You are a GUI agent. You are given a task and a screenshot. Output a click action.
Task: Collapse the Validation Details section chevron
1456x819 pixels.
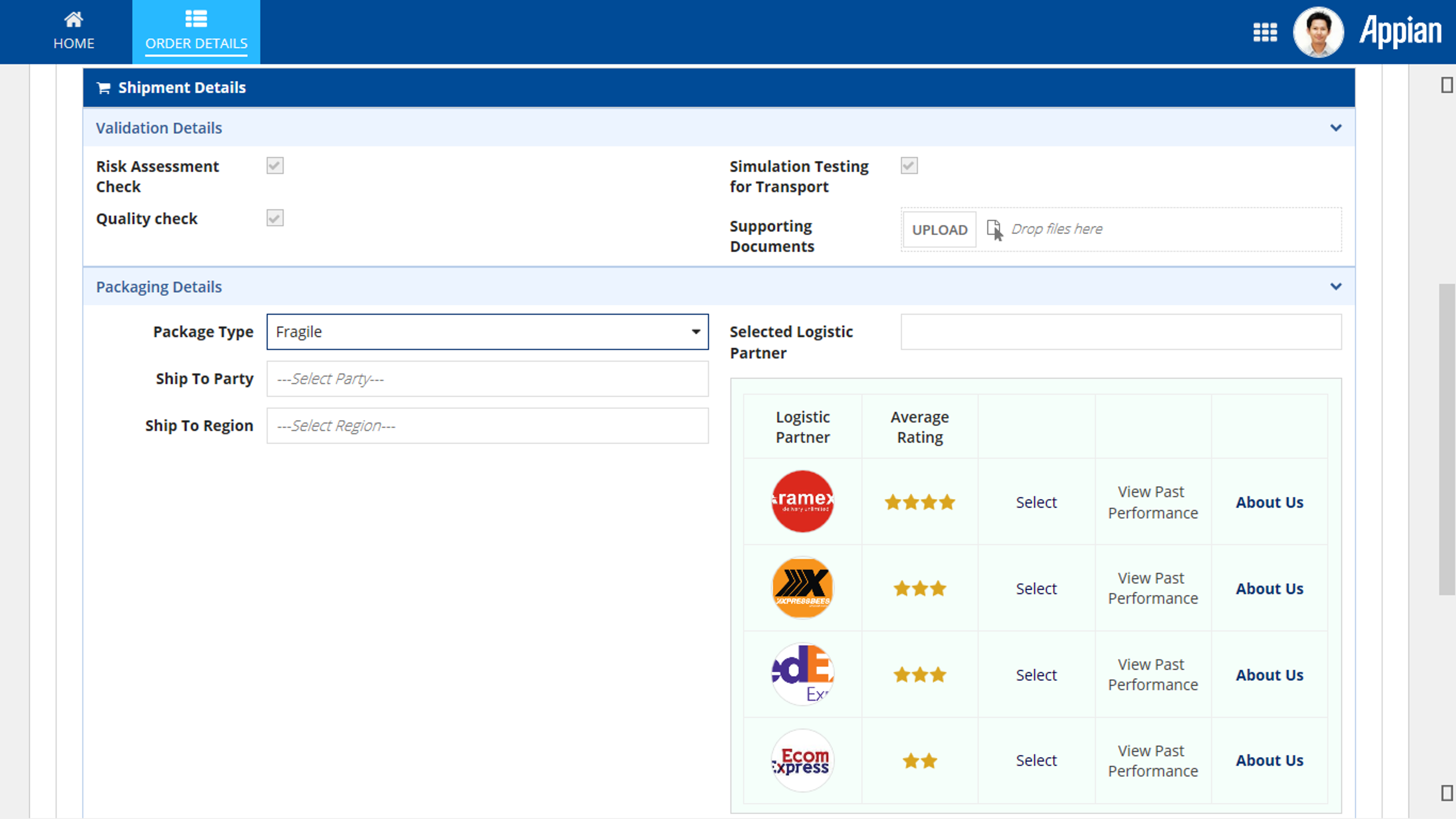click(x=1335, y=128)
